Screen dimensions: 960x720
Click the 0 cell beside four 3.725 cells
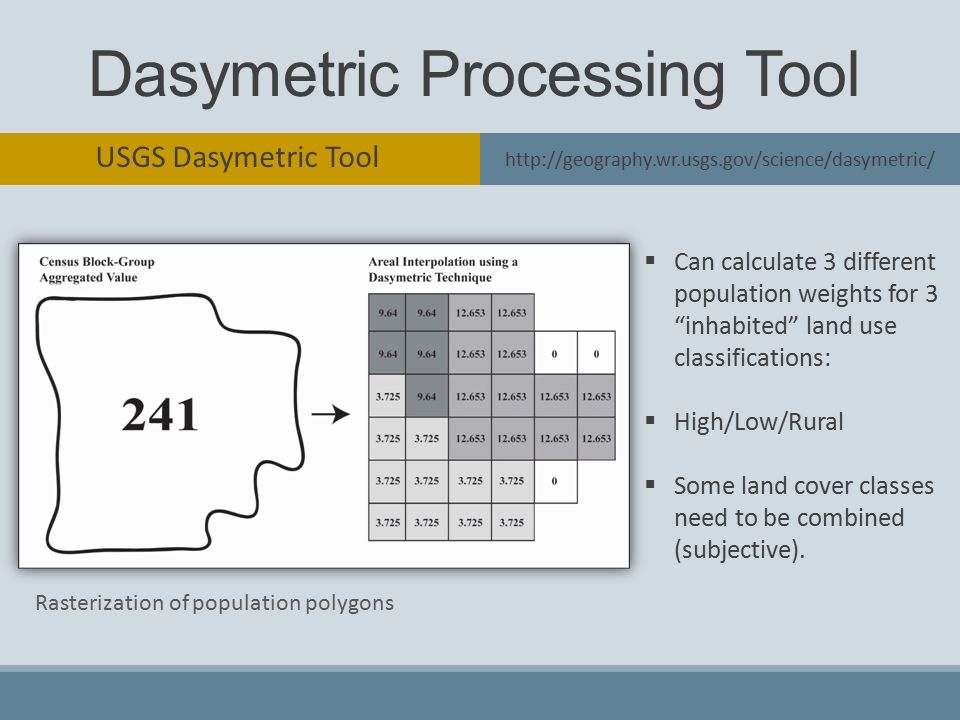pos(555,481)
